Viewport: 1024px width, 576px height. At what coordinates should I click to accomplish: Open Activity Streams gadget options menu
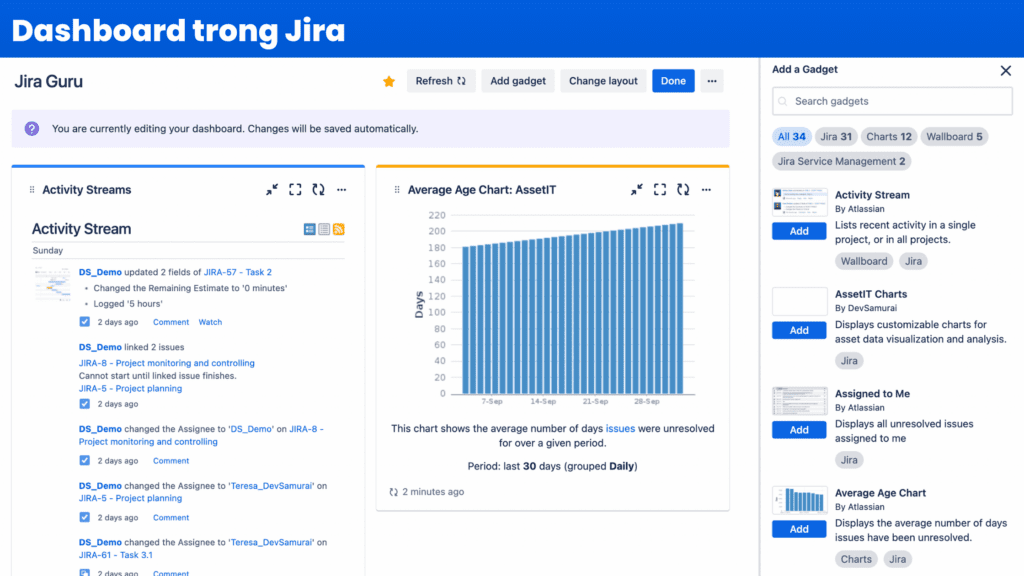pyautogui.click(x=342, y=190)
